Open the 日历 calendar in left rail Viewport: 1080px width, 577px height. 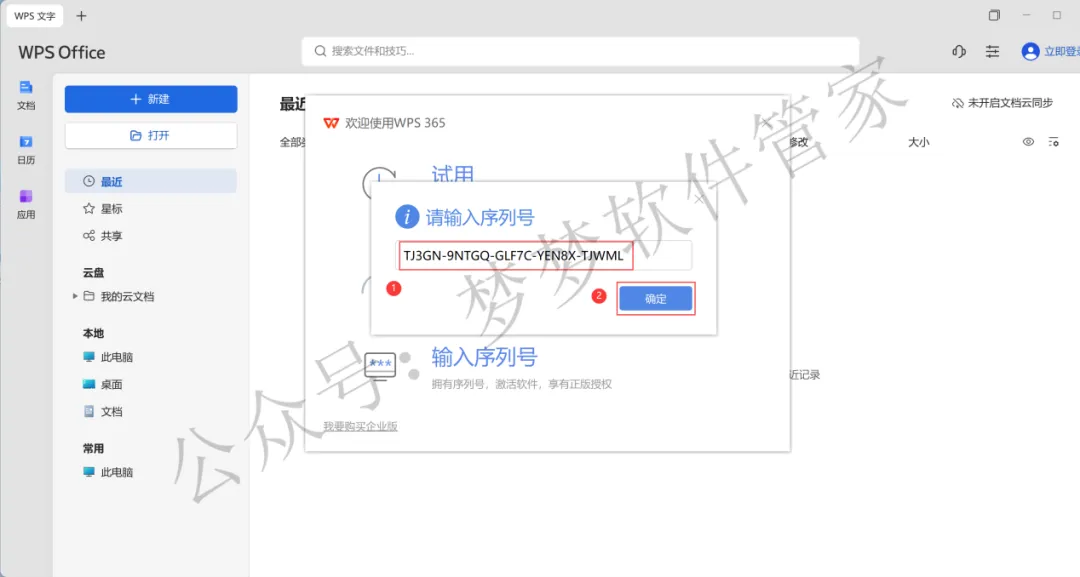[x=26, y=149]
